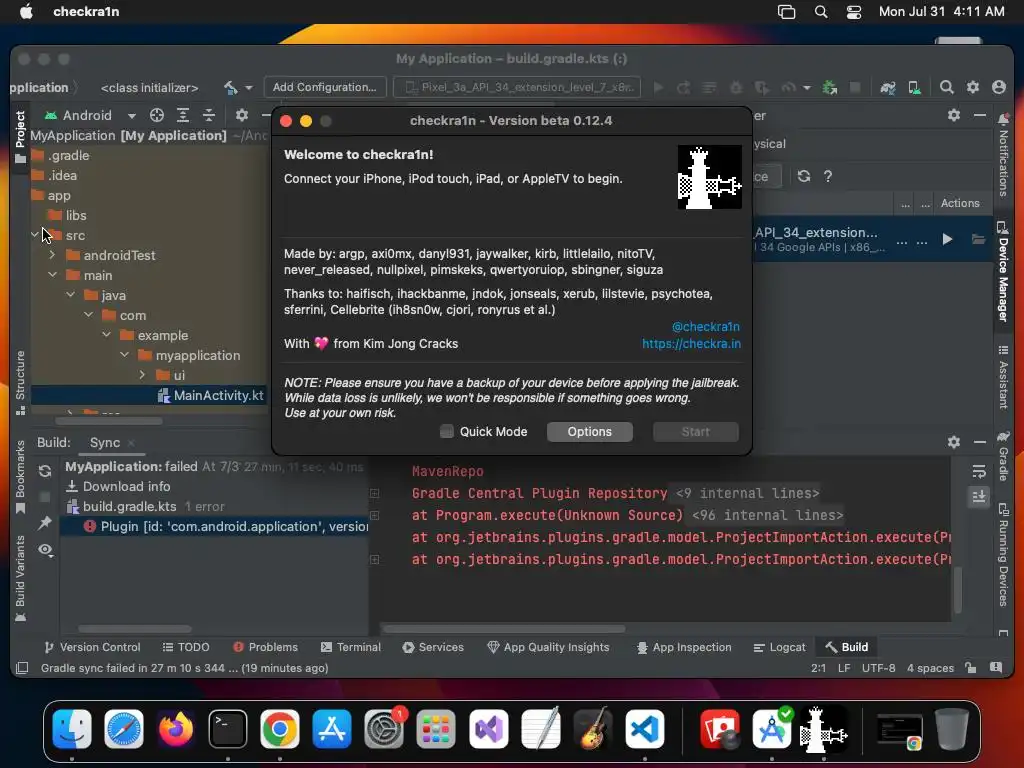Open Chrome from the Dock

point(280,729)
